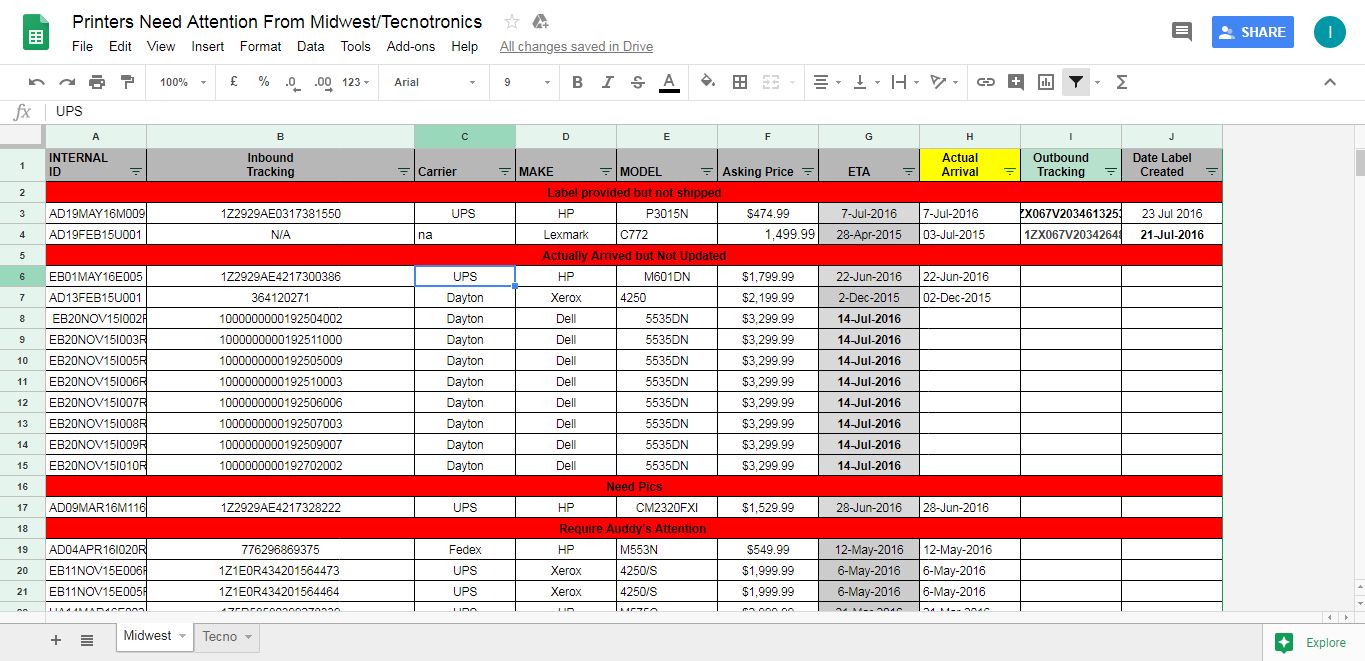Select the Paint format tool
This screenshot has height=661, width=1365.
tap(127, 82)
